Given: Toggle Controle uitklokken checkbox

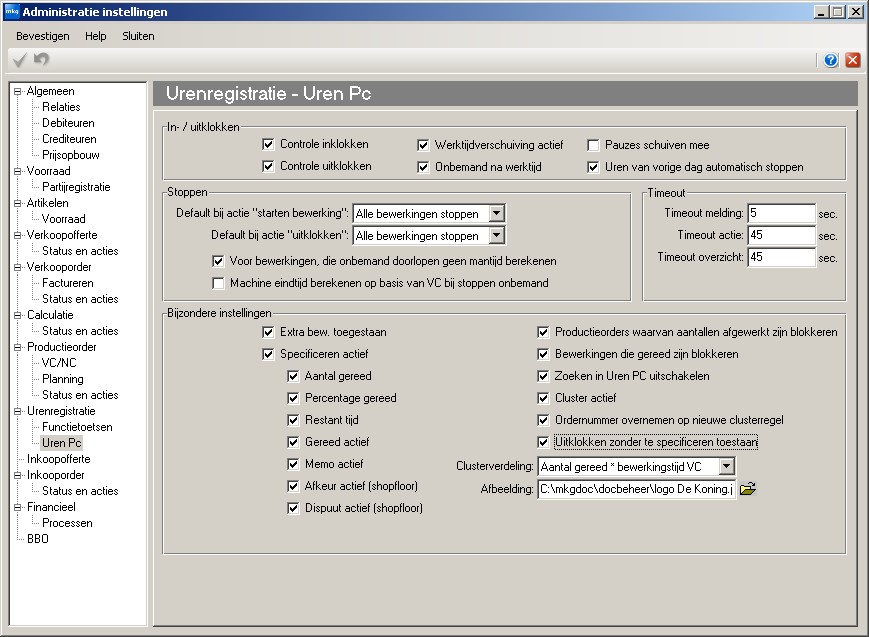Looking at the screenshot, I should 268,166.
